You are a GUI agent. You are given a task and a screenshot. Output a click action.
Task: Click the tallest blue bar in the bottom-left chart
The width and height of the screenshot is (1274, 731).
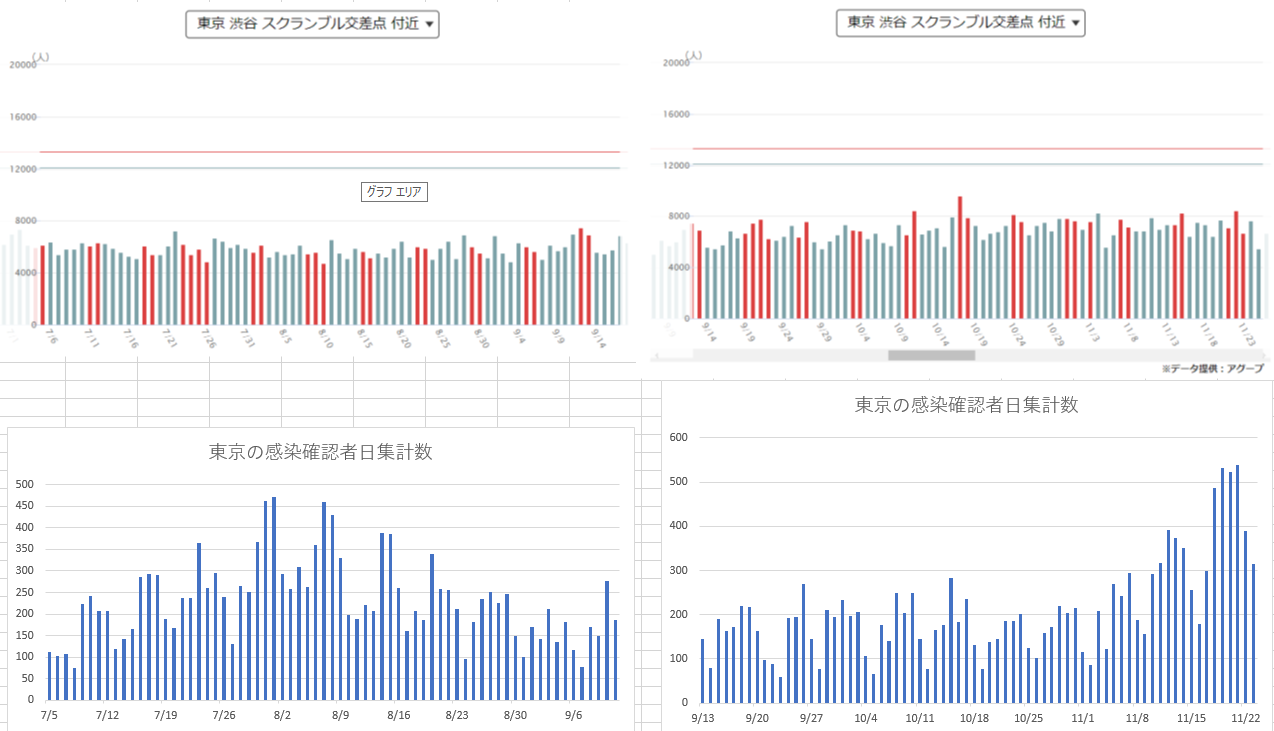pyautogui.click(x=274, y=598)
